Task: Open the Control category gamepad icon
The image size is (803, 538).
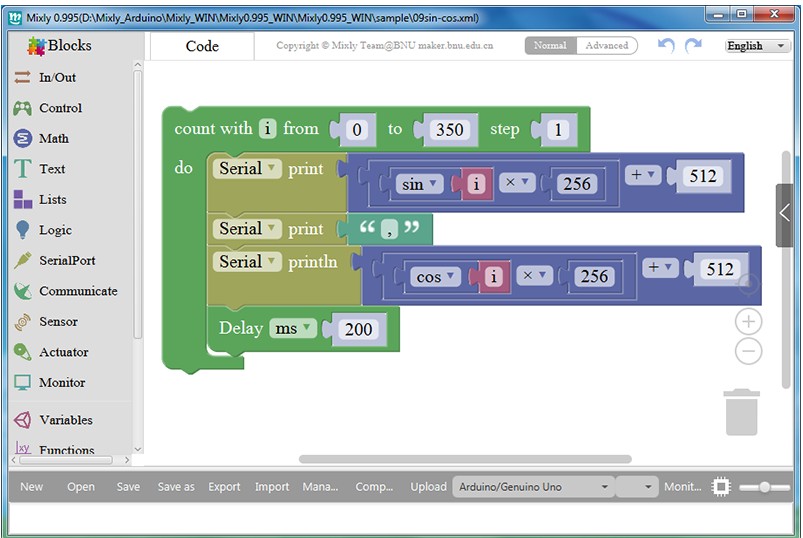Action: point(22,108)
